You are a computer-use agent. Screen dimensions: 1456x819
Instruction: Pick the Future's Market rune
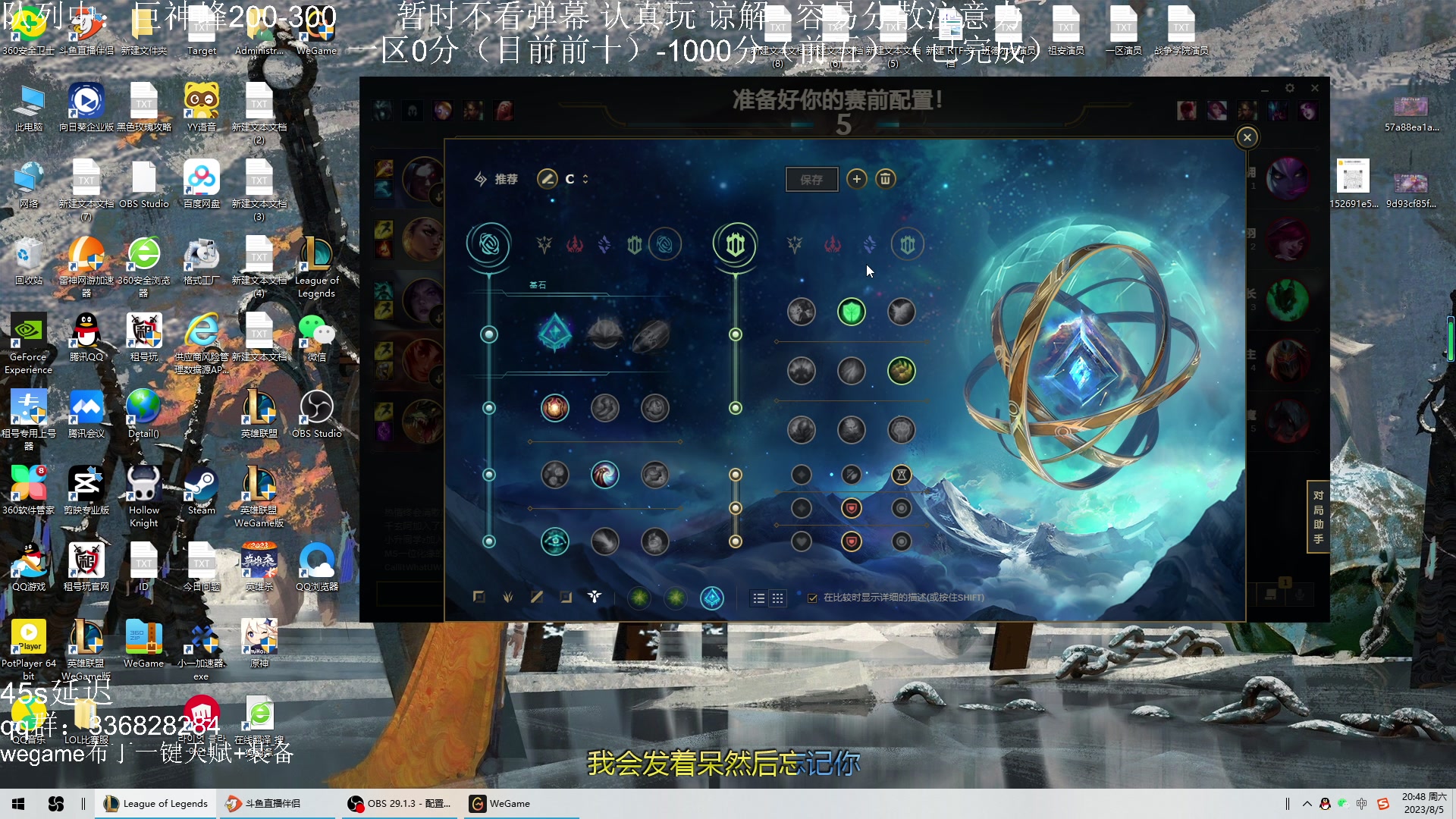[x=554, y=475]
